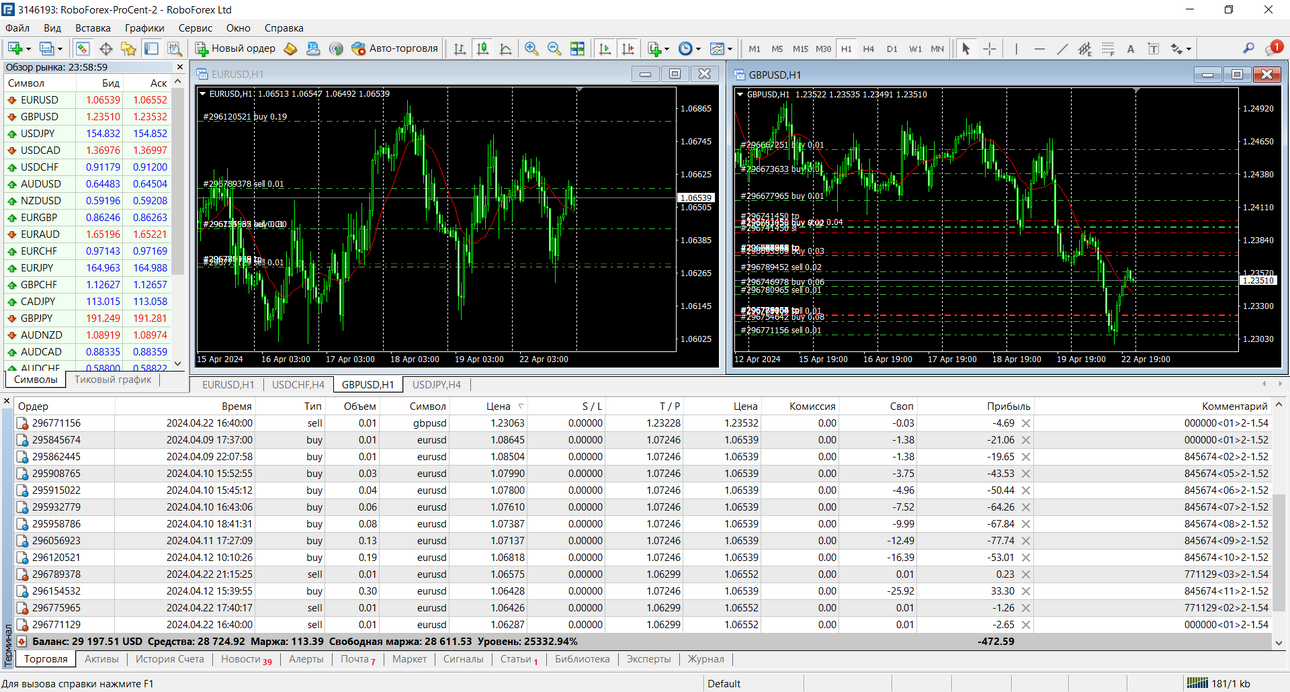Switch to candlestick chart type
Image resolution: width=1290 pixels, height=692 pixels.
tap(483, 48)
